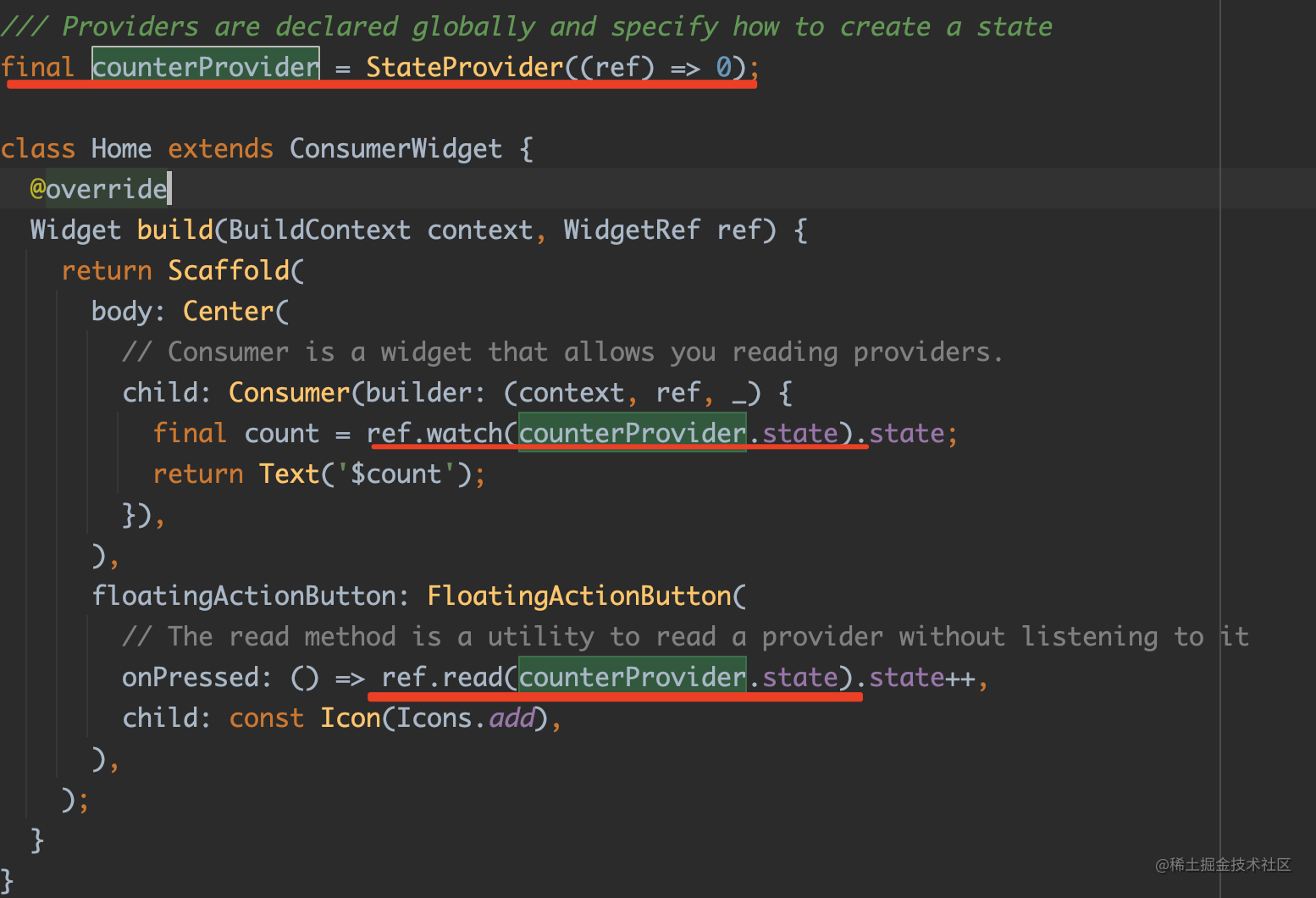Click the StateProvider constructor call
The height and width of the screenshot is (898, 1316).
pos(465,66)
